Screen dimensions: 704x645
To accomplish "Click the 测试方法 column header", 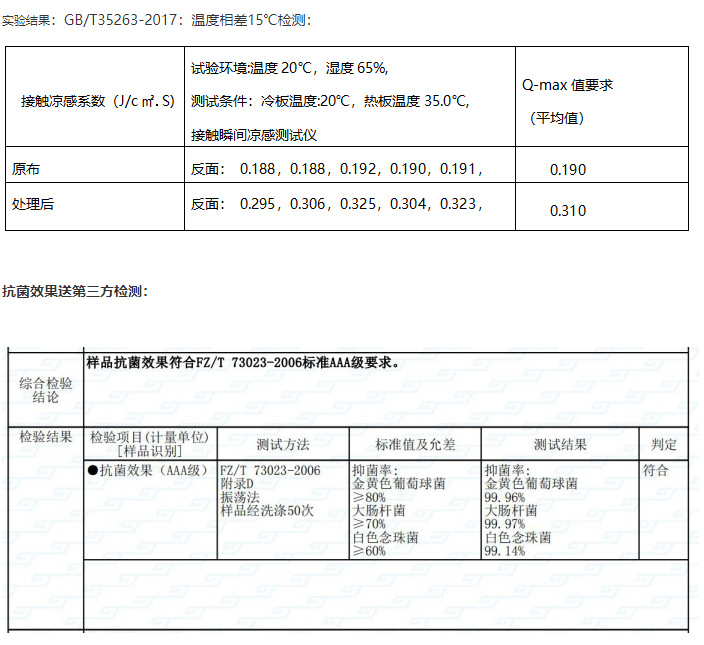I will pyautogui.click(x=283, y=444).
